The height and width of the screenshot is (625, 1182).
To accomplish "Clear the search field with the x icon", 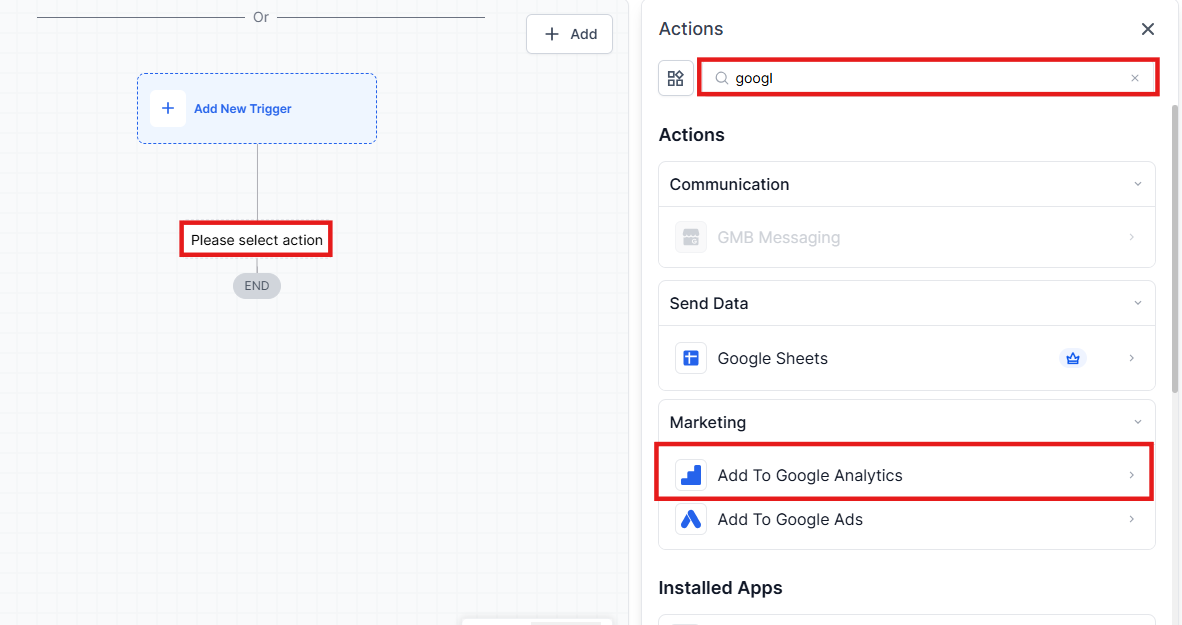I will 1135,78.
